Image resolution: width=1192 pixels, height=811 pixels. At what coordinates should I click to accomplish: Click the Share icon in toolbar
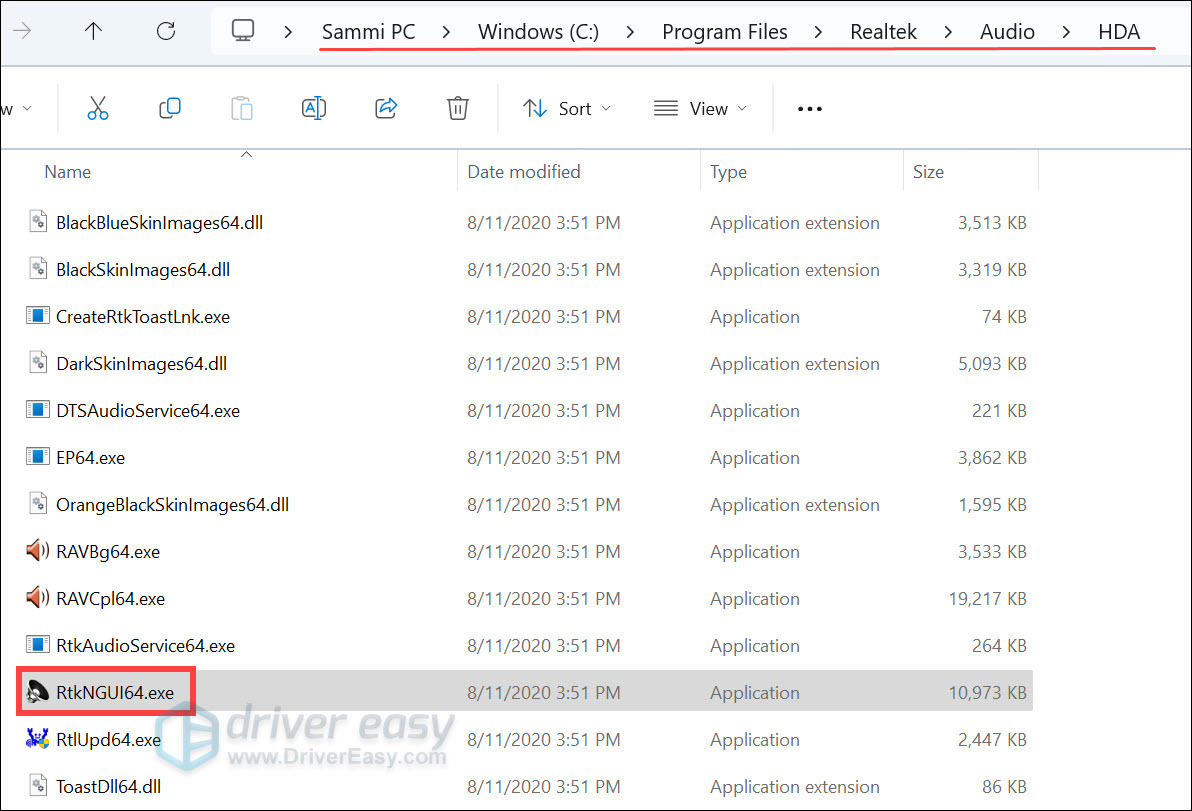[x=386, y=108]
